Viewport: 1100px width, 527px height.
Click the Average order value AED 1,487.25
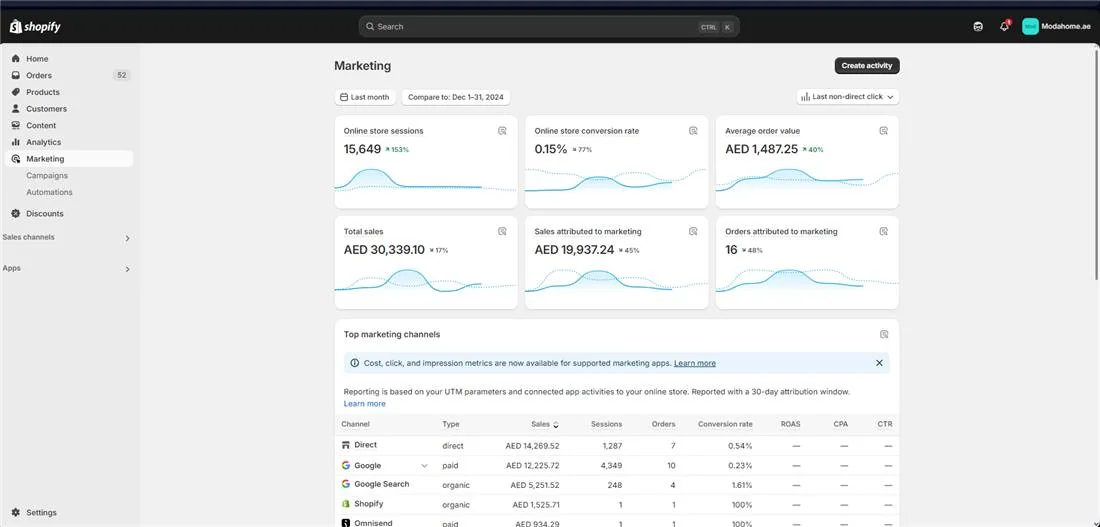[x=761, y=149]
